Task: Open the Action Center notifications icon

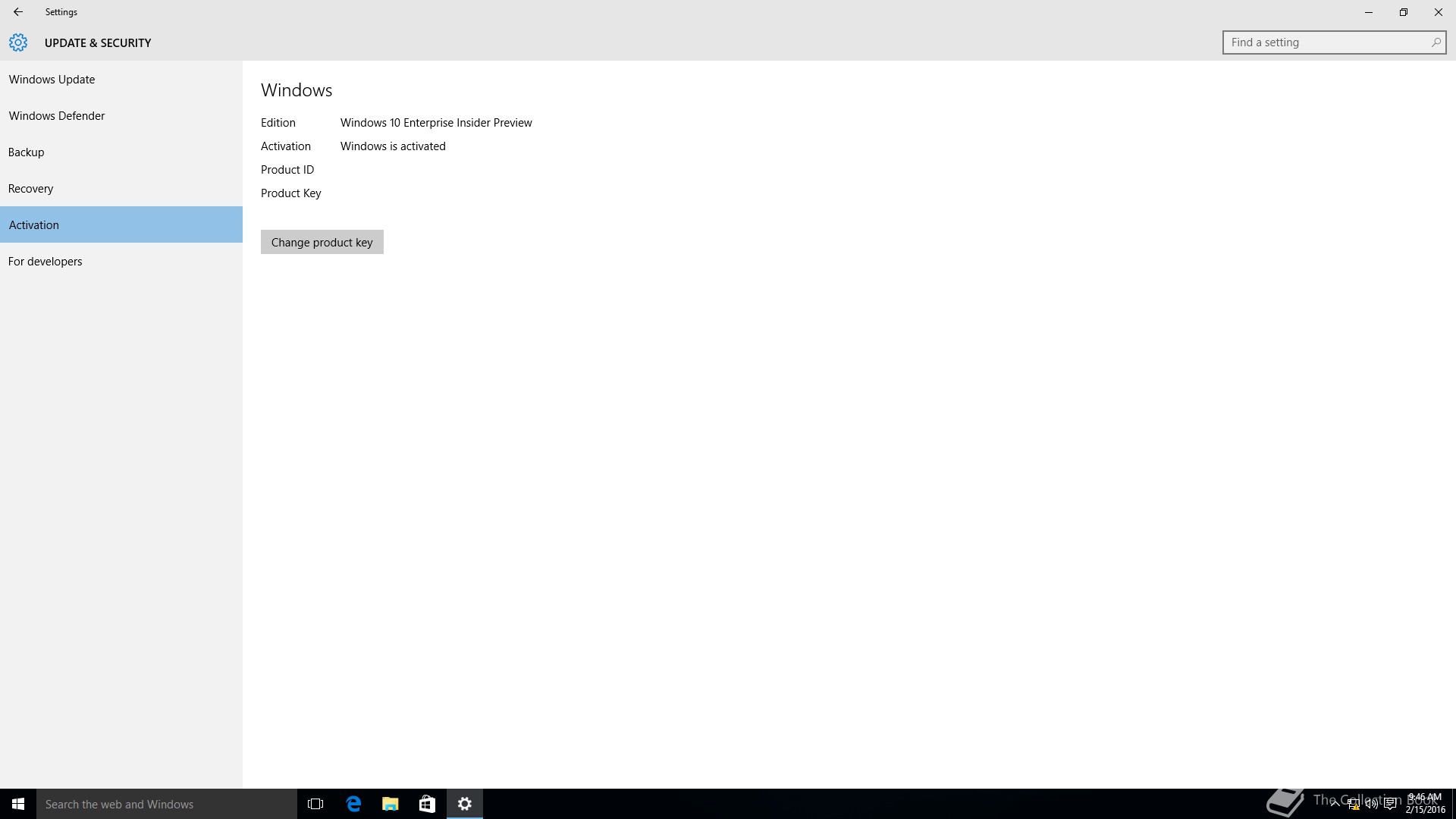Action: (1390, 805)
